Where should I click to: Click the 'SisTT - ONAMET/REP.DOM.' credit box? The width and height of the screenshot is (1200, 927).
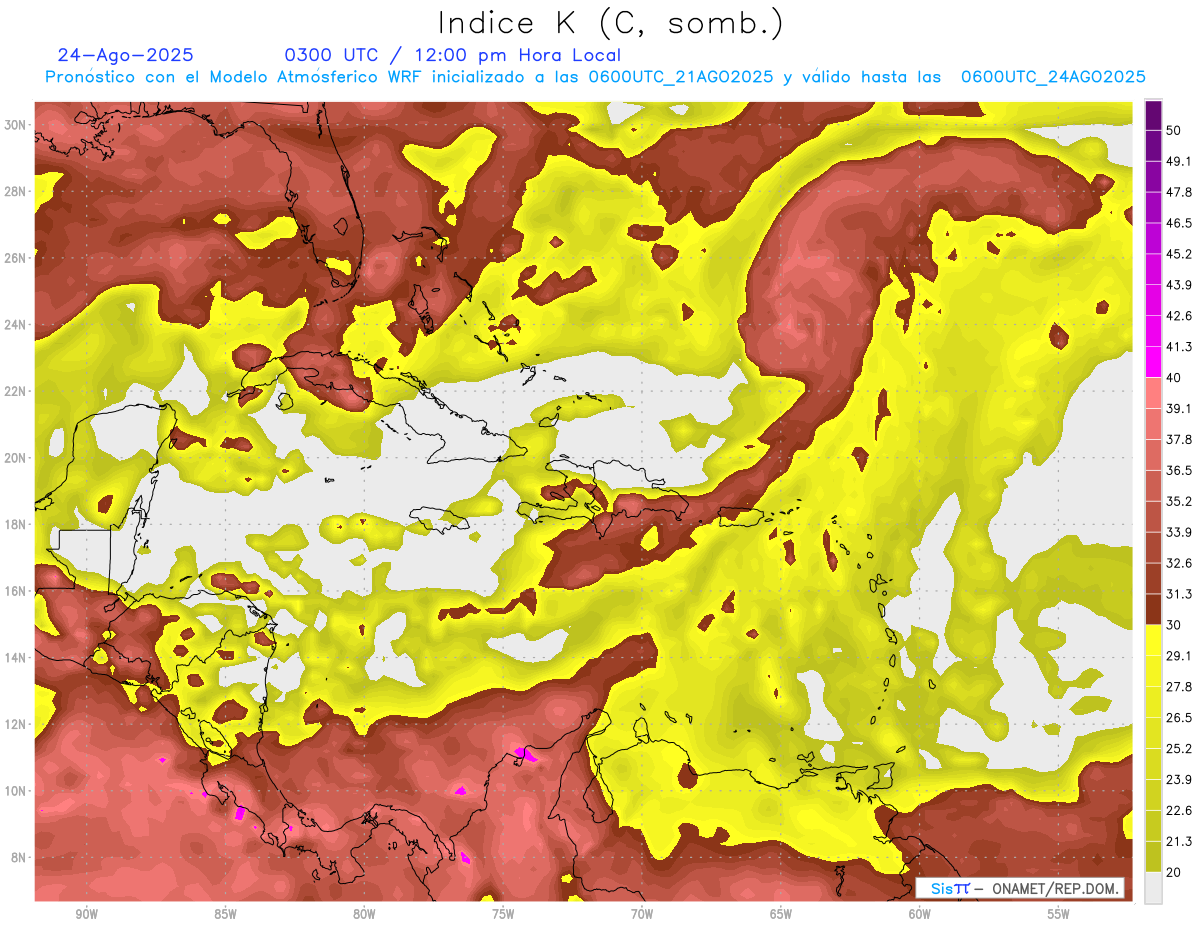[x=1020, y=888]
